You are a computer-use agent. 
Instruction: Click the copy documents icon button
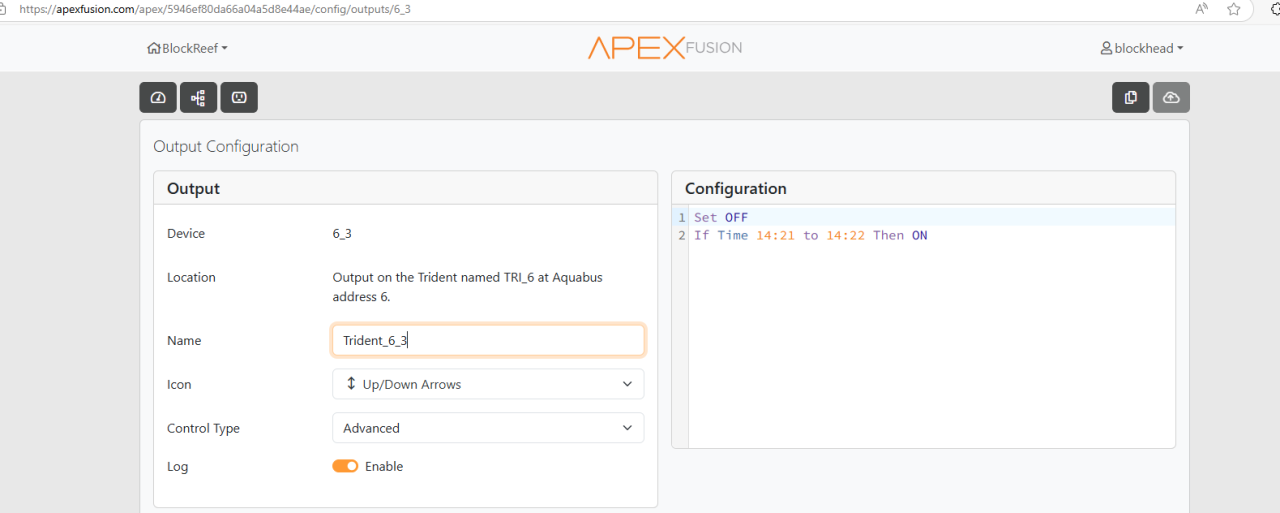[x=1131, y=97]
